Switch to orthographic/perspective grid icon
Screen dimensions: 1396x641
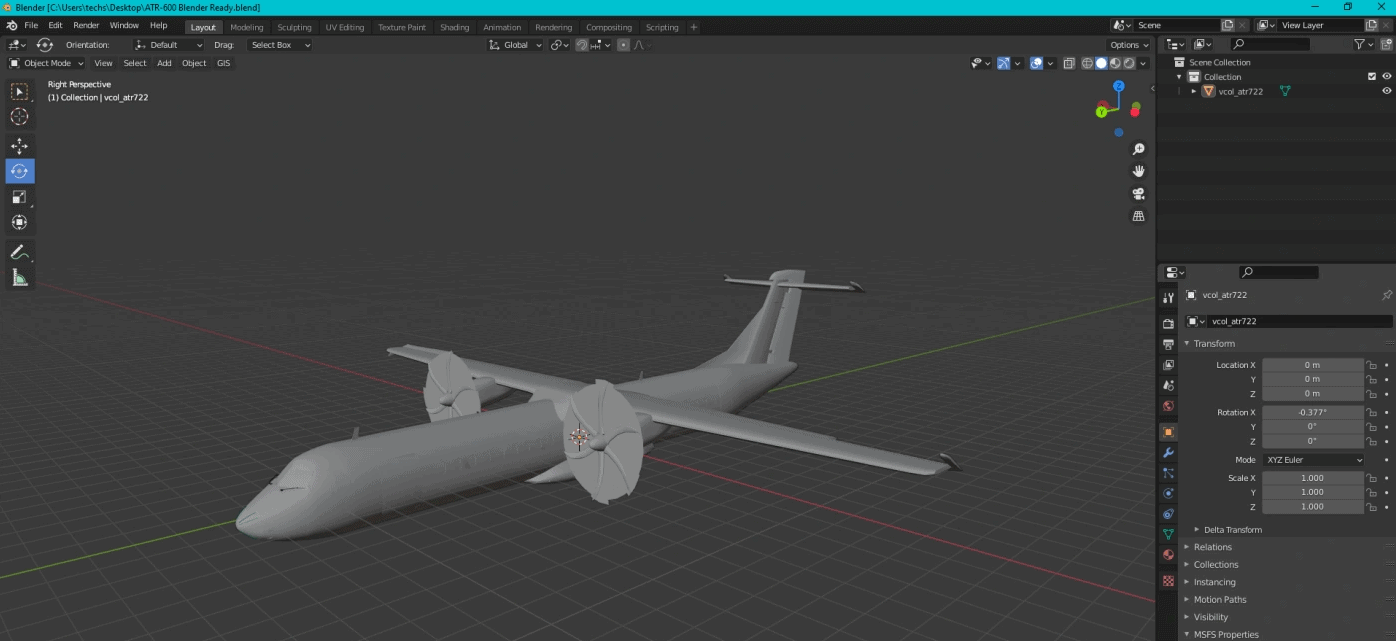tap(1138, 216)
